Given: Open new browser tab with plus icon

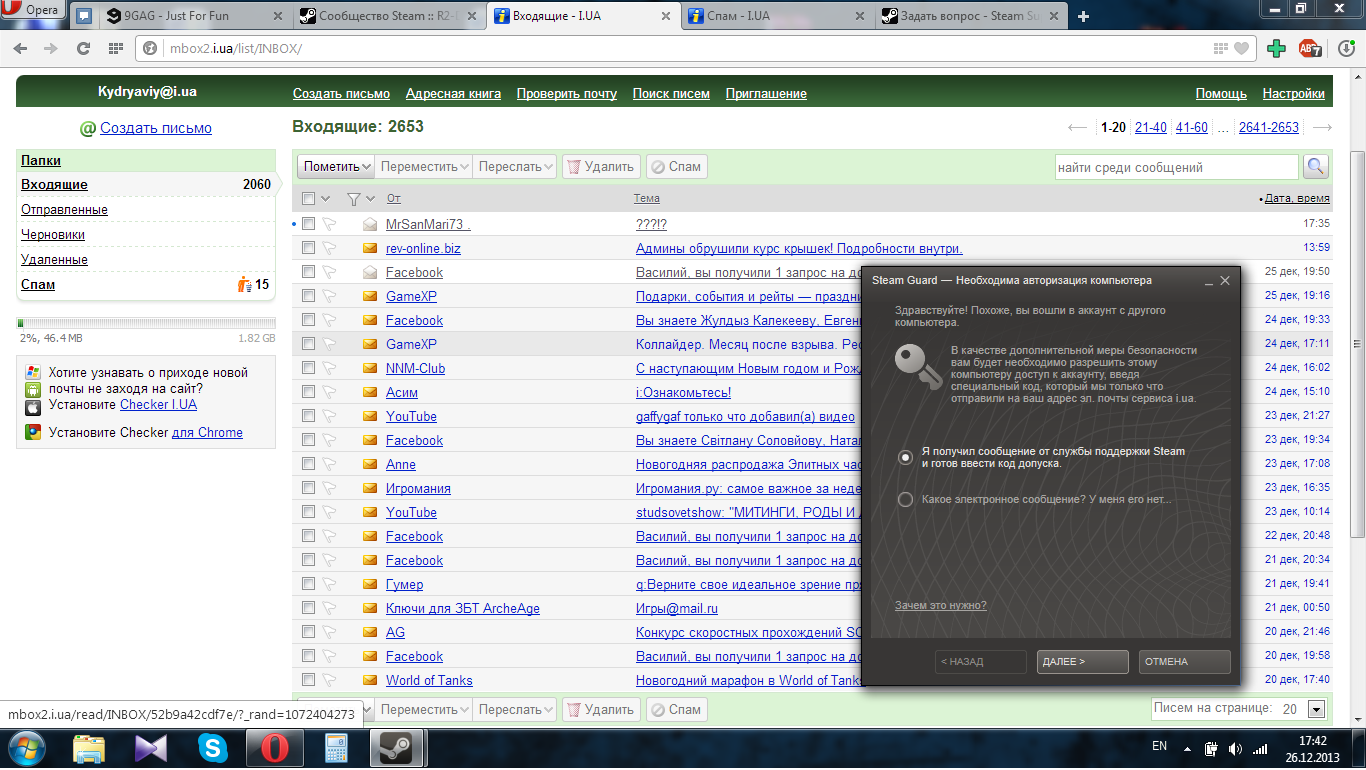Looking at the screenshot, I should [1083, 16].
